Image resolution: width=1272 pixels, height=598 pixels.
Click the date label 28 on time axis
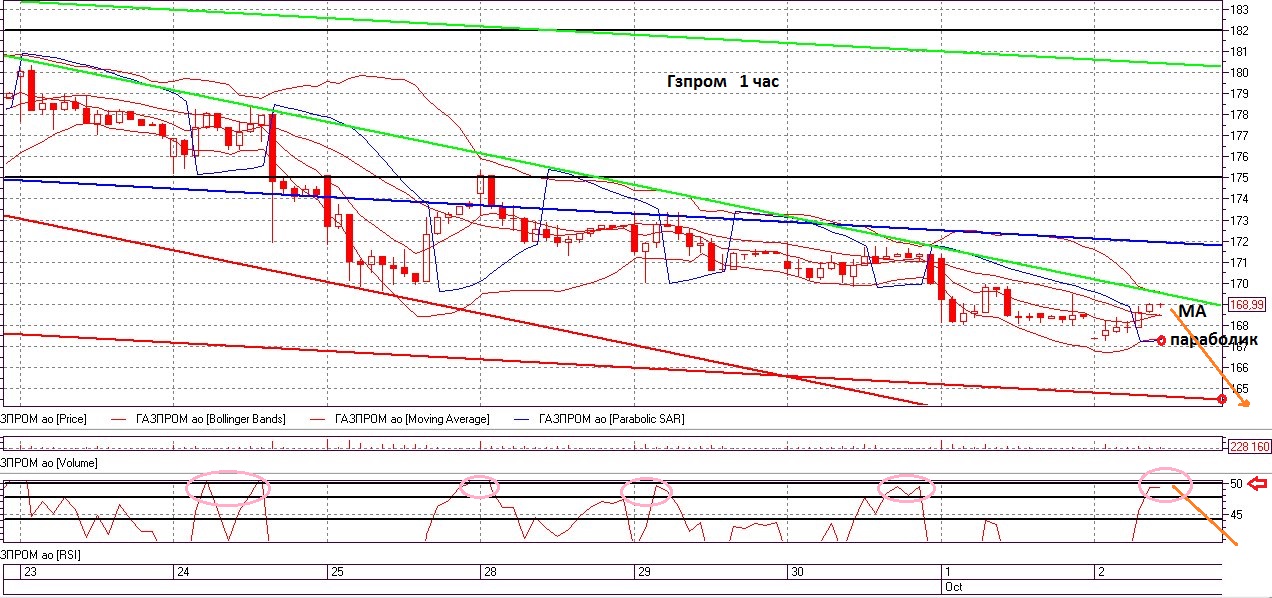(x=490, y=572)
